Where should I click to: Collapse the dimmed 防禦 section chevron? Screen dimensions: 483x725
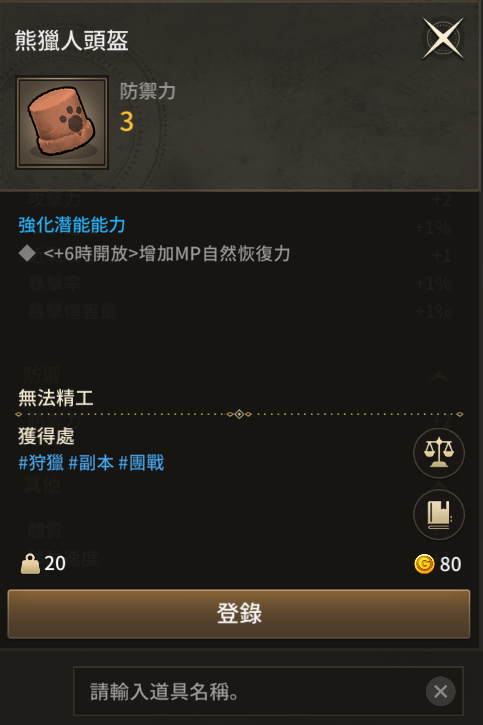click(x=440, y=375)
